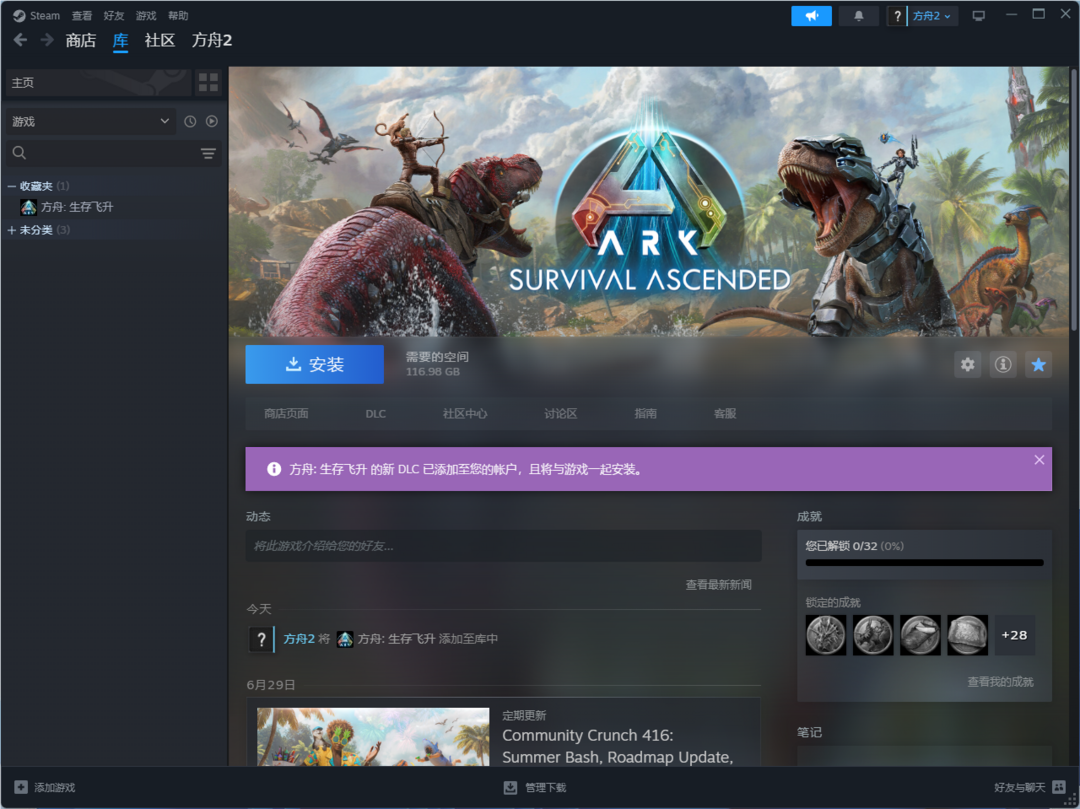Open the 商店 tab
Image resolution: width=1080 pixels, height=809 pixels.
click(80, 40)
